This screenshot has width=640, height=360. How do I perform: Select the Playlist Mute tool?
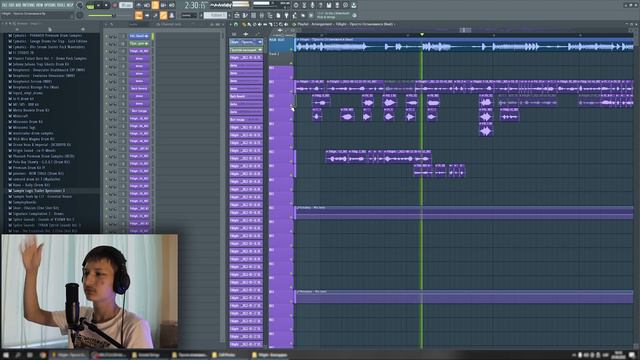coord(260,25)
